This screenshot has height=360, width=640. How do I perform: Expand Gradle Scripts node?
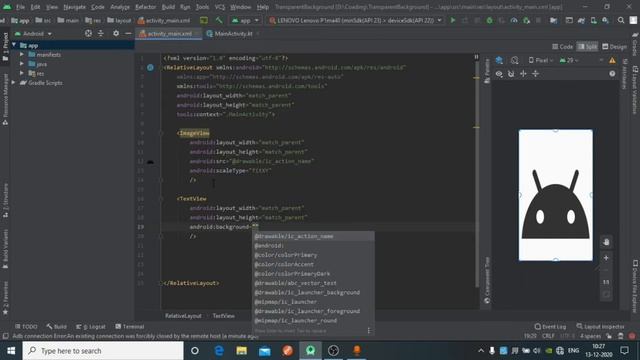click(x=13, y=82)
